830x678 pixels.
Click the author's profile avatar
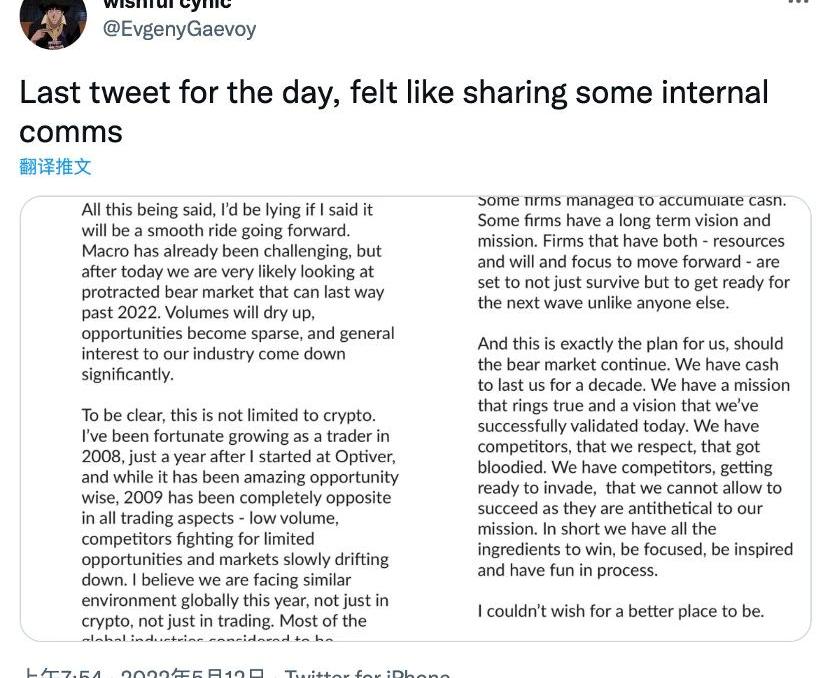click(x=53, y=22)
